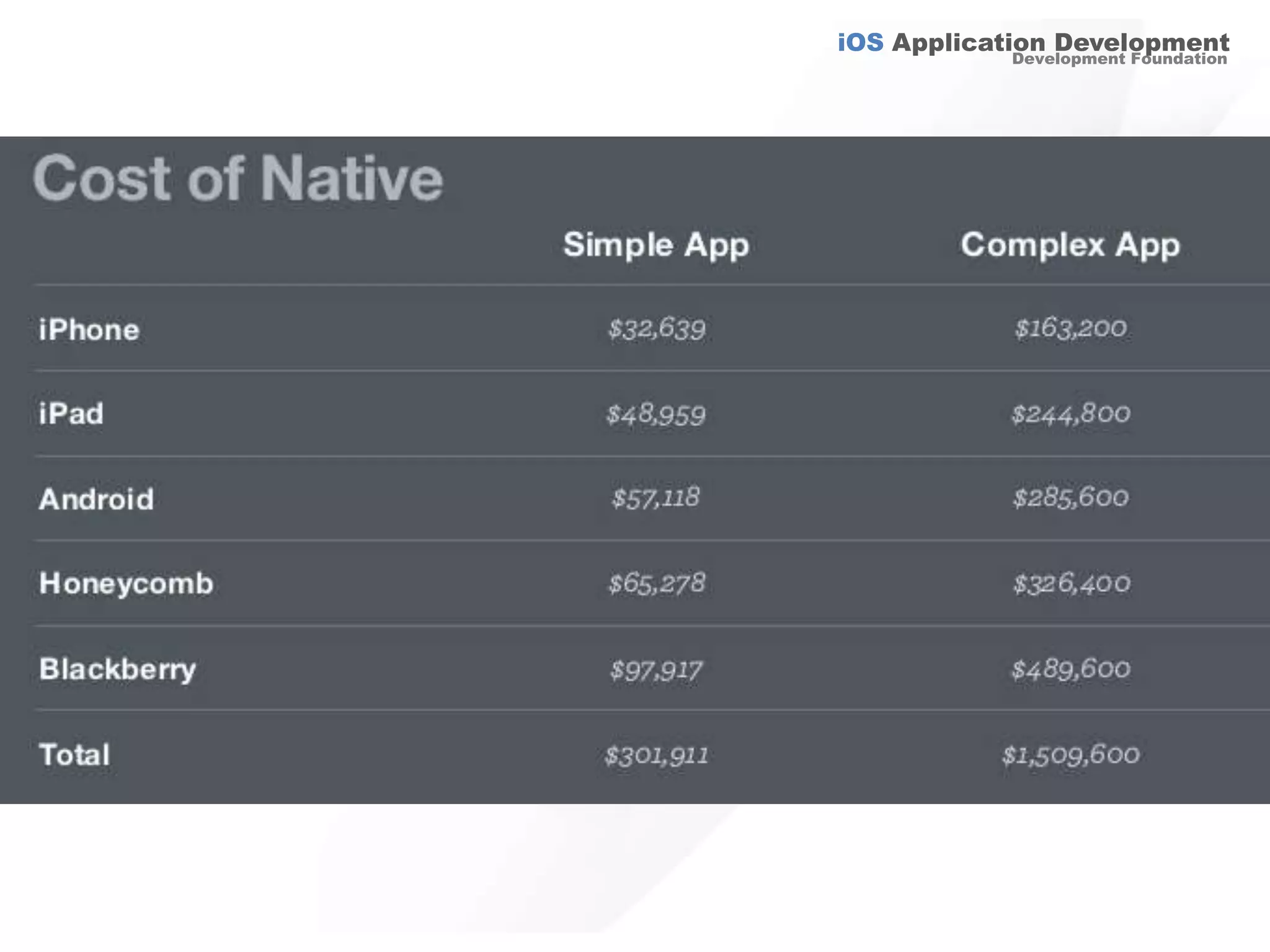Click the $163,200 iPhone complex cost
Image resolution: width=1270 pixels, height=952 pixels.
point(1070,328)
